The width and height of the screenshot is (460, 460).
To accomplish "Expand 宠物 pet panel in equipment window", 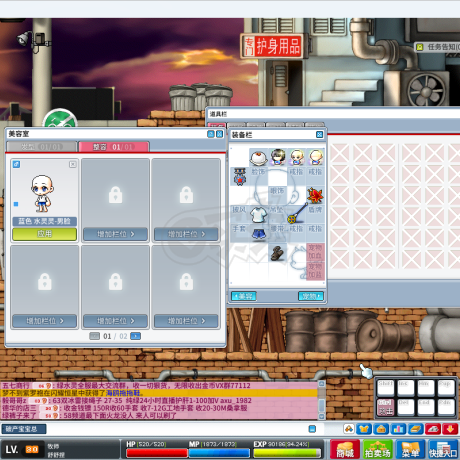I will [x=311, y=296].
